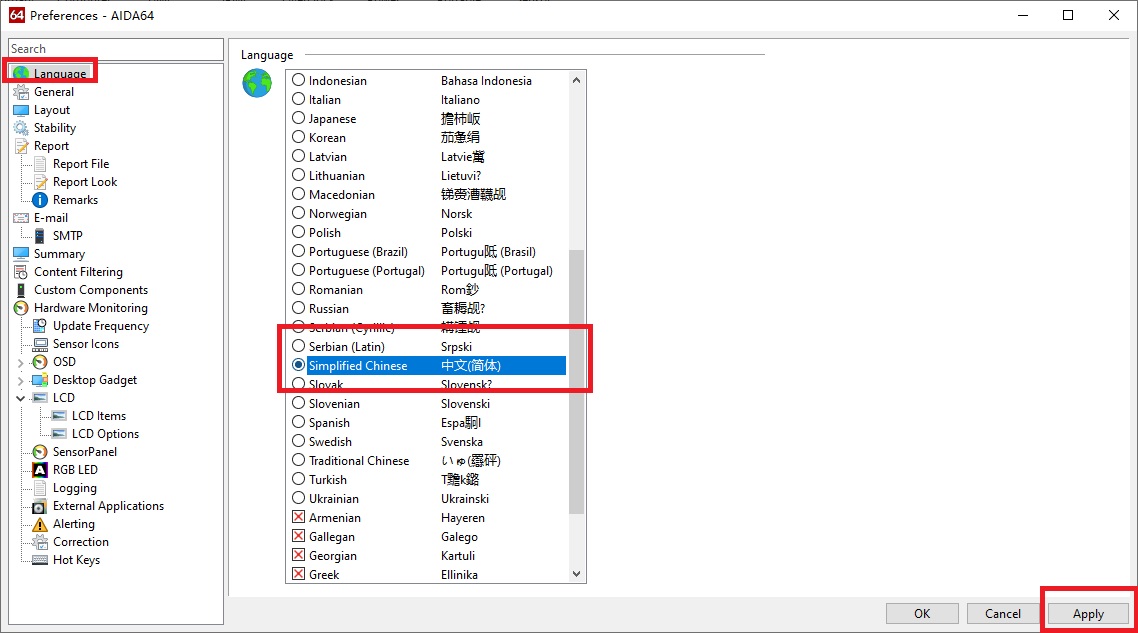Click the Cancel button
The image size is (1138, 633).
1002,614
